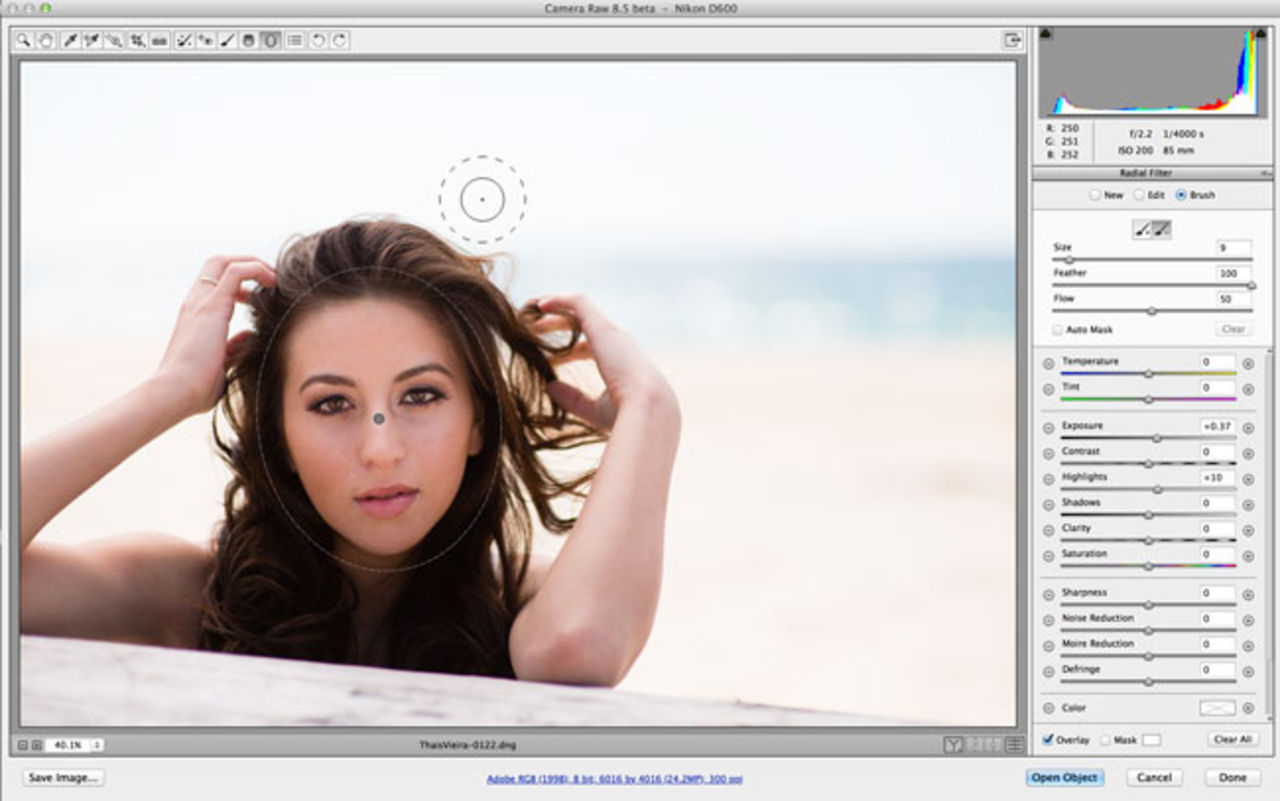
Task: Toggle full screen mode icon
Action: tap(1013, 40)
